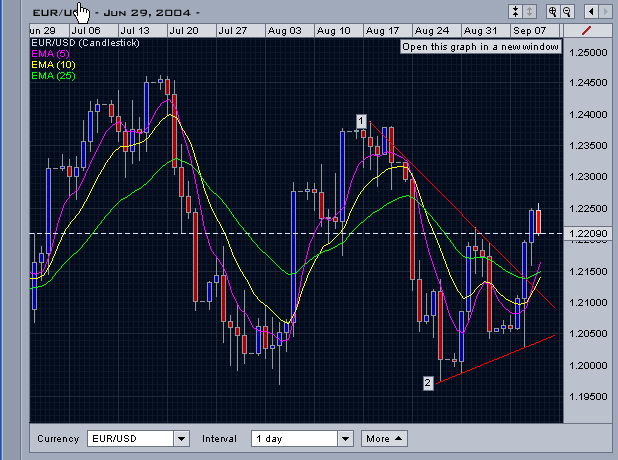The height and width of the screenshot is (460, 618).
Task: Select the red trend line drawing tool
Action: click(x=586, y=30)
